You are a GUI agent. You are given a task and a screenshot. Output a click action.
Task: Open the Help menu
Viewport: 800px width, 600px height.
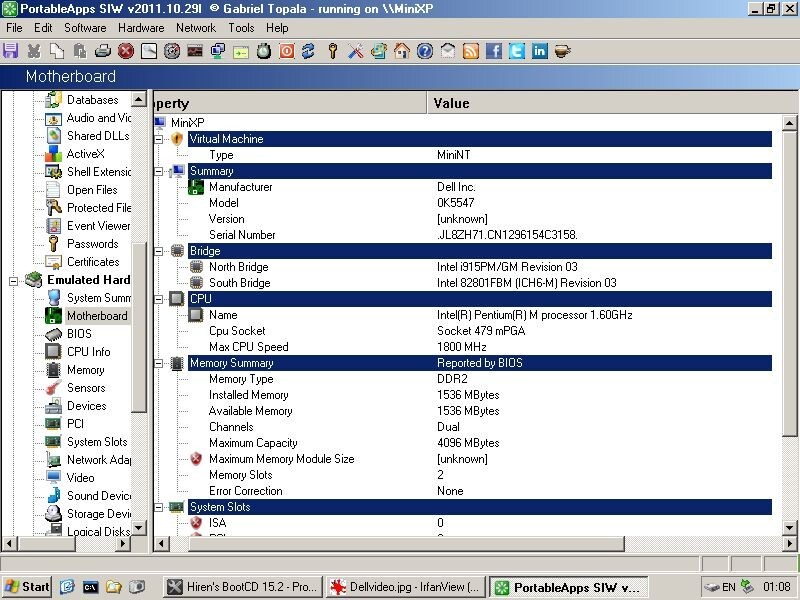click(x=277, y=28)
